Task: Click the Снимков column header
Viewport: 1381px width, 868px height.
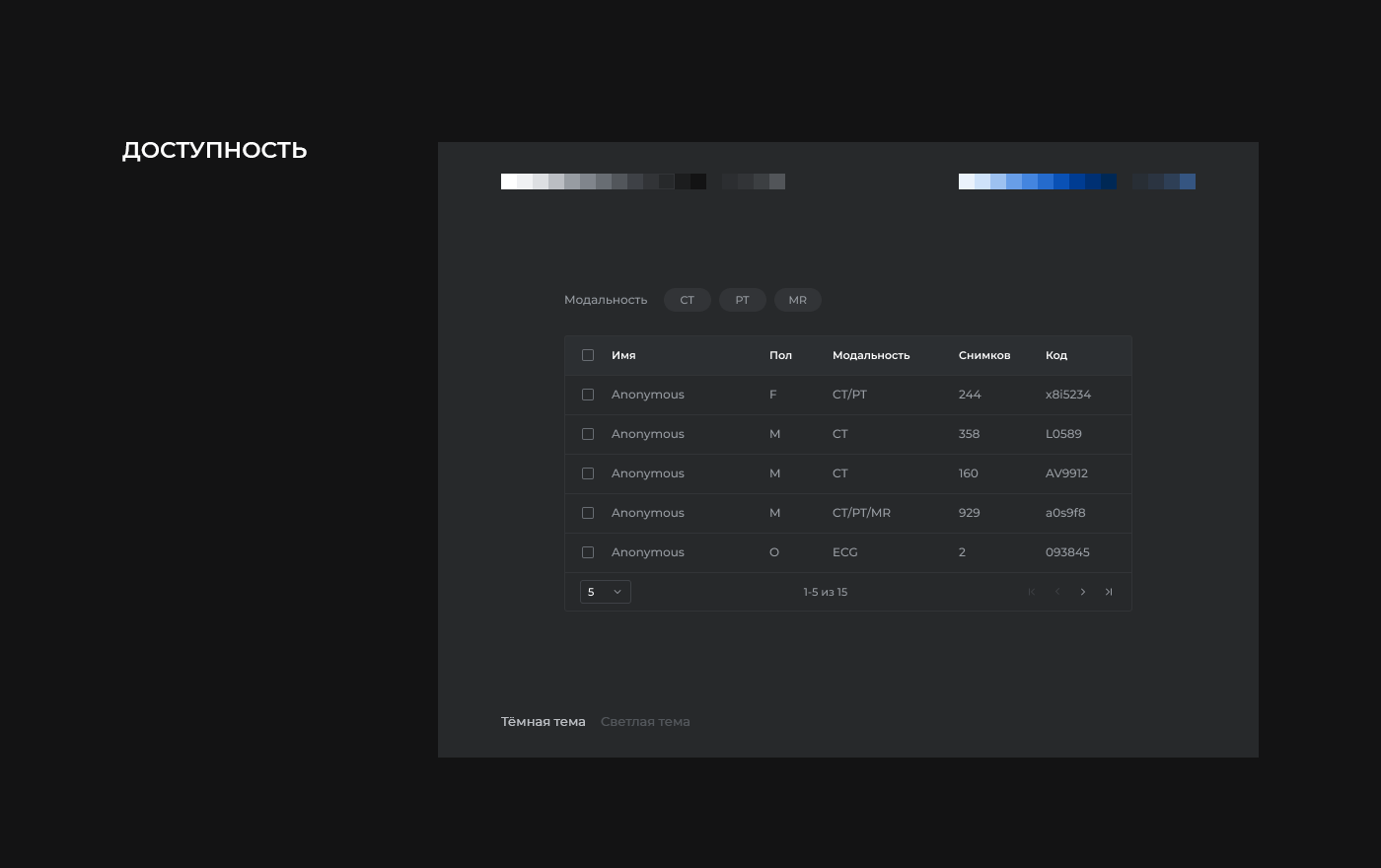Action: point(983,355)
